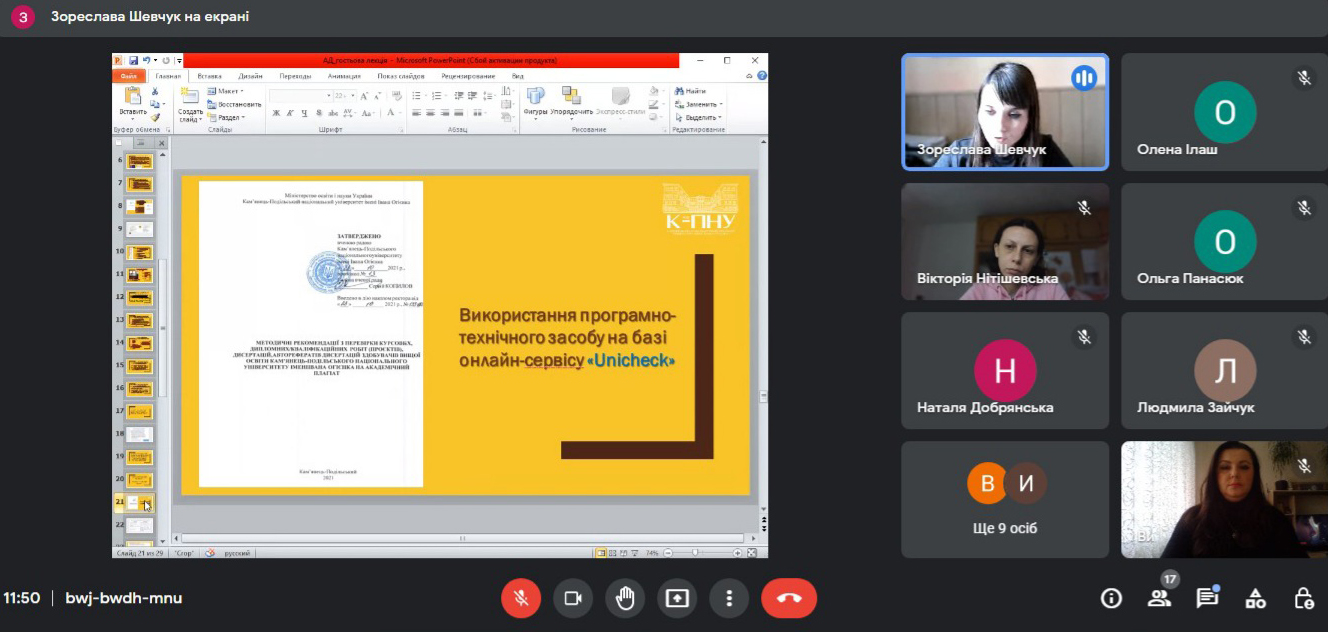The image size is (1328, 632).
Task: Select slide 17 thumbnail in slide panel
Action: coord(139,411)
